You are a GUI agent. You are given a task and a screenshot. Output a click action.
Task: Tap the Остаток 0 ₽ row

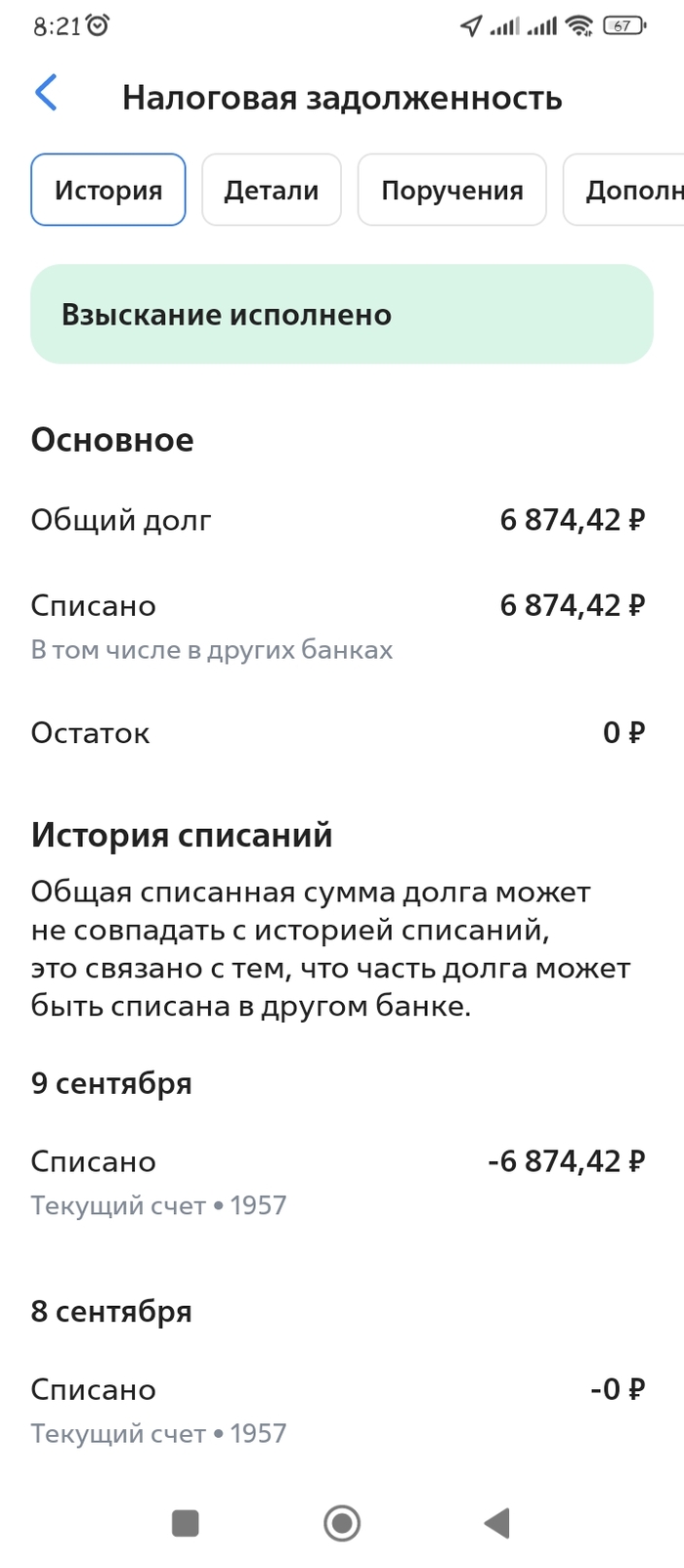[x=337, y=732]
